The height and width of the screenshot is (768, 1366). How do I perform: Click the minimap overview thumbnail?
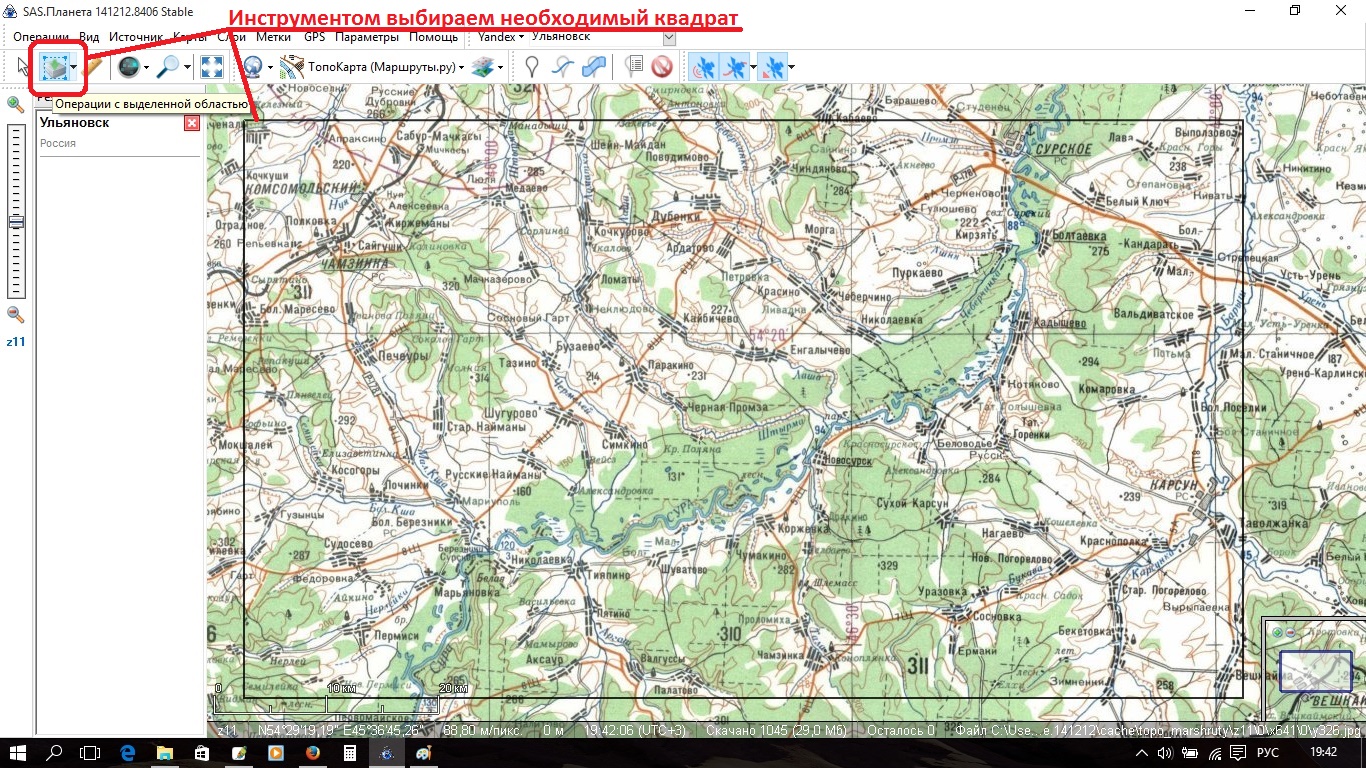click(1314, 670)
